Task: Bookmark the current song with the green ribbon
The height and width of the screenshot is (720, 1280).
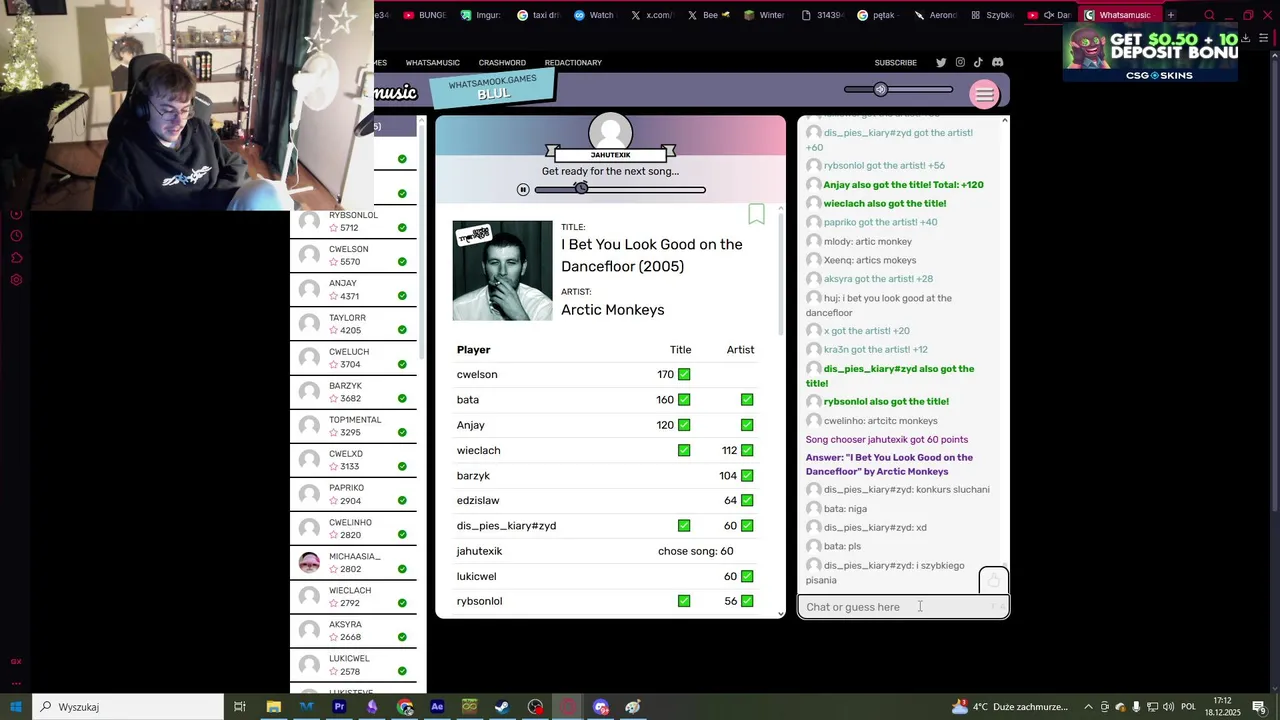Action: pyautogui.click(x=757, y=214)
